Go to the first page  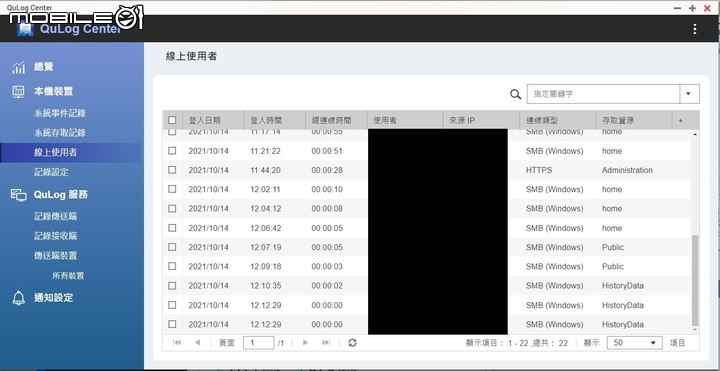tap(177, 343)
